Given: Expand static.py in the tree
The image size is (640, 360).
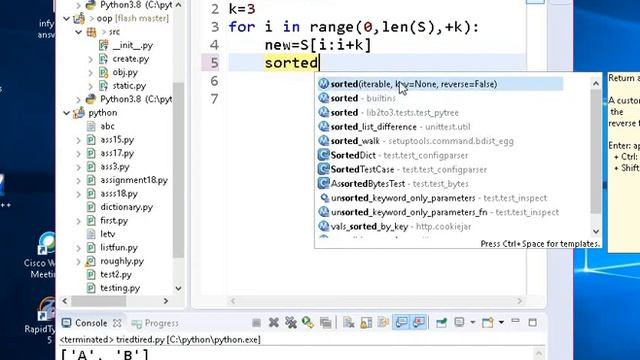Looking at the screenshot, I should 90,86.
